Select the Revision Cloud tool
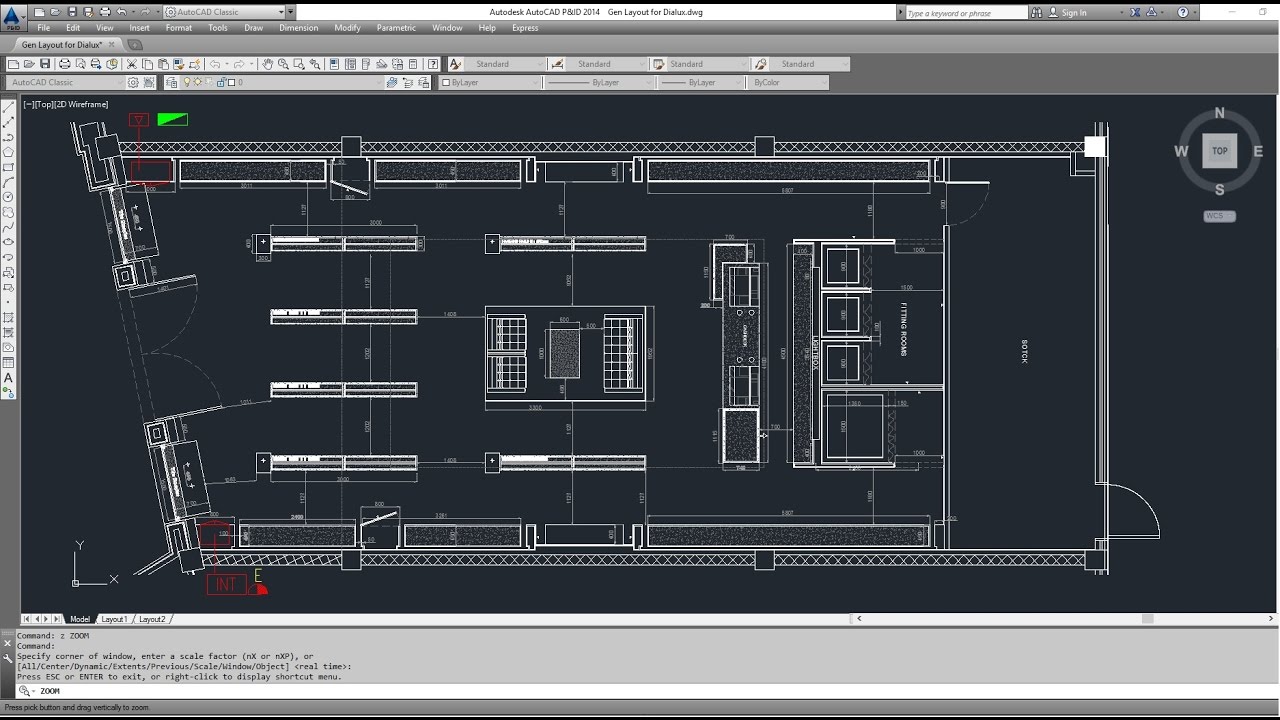Screen dimensions: 1280x720 point(9,212)
